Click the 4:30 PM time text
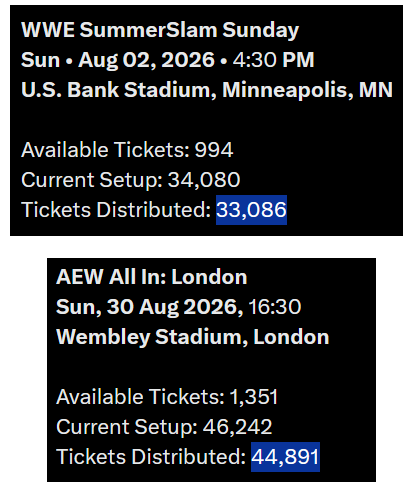Screen dimensions: 412x490 click(274, 60)
